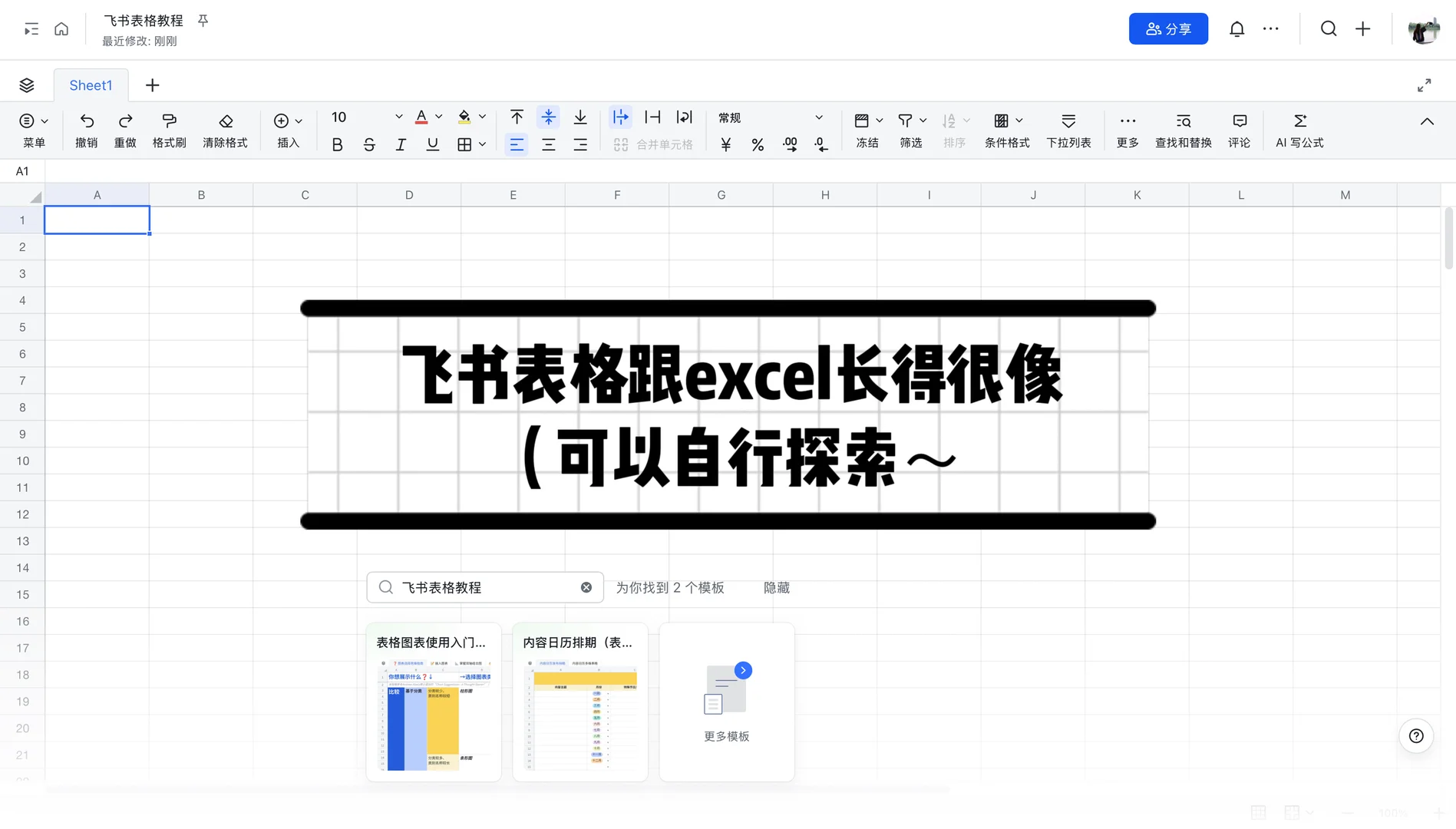Image resolution: width=1456 pixels, height=829 pixels.
Task: Click 隐藏 to hide templates
Action: [x=776, y=587]
